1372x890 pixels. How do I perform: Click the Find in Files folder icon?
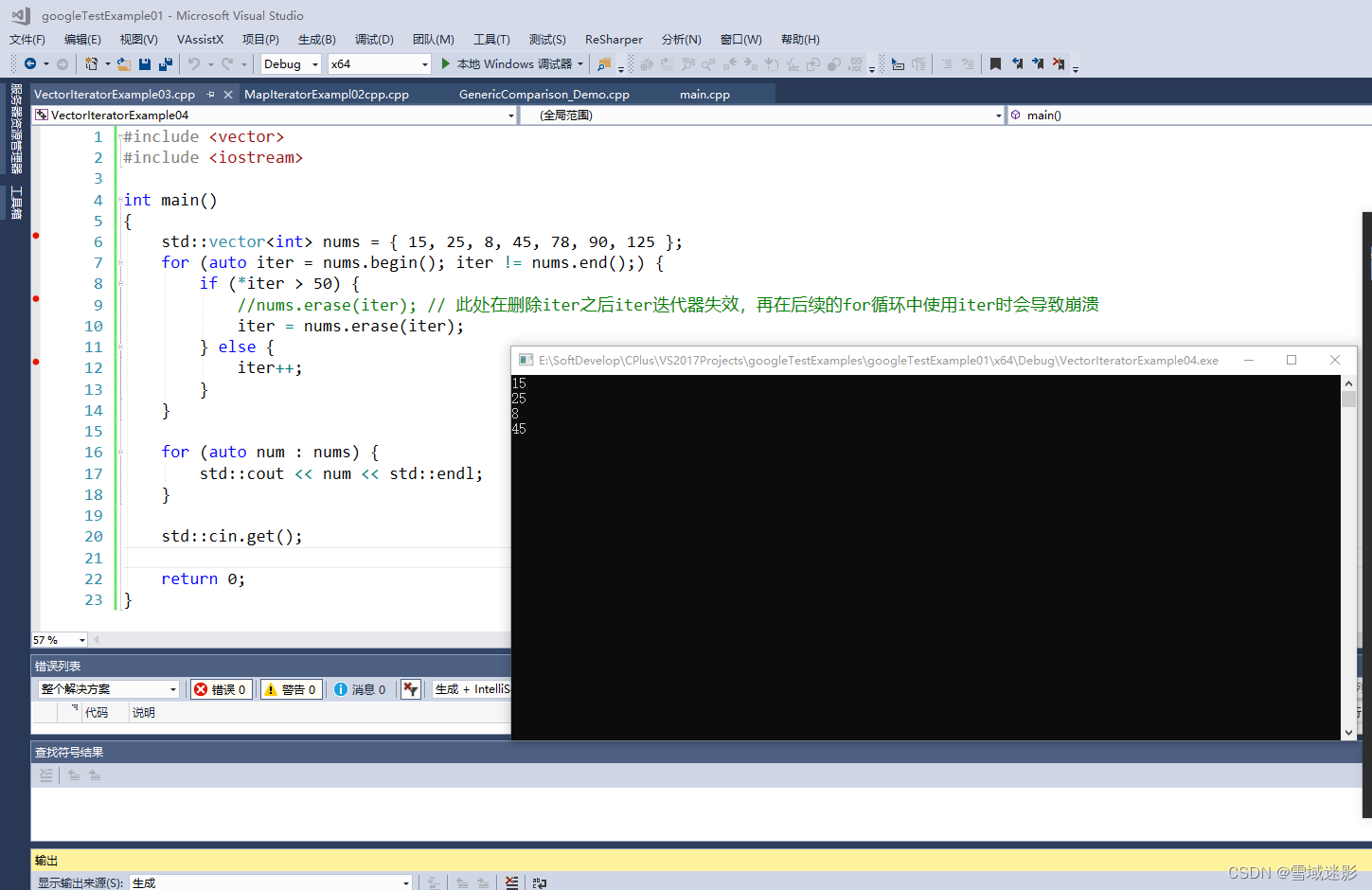pyautogui.click(x=604, y=63)
